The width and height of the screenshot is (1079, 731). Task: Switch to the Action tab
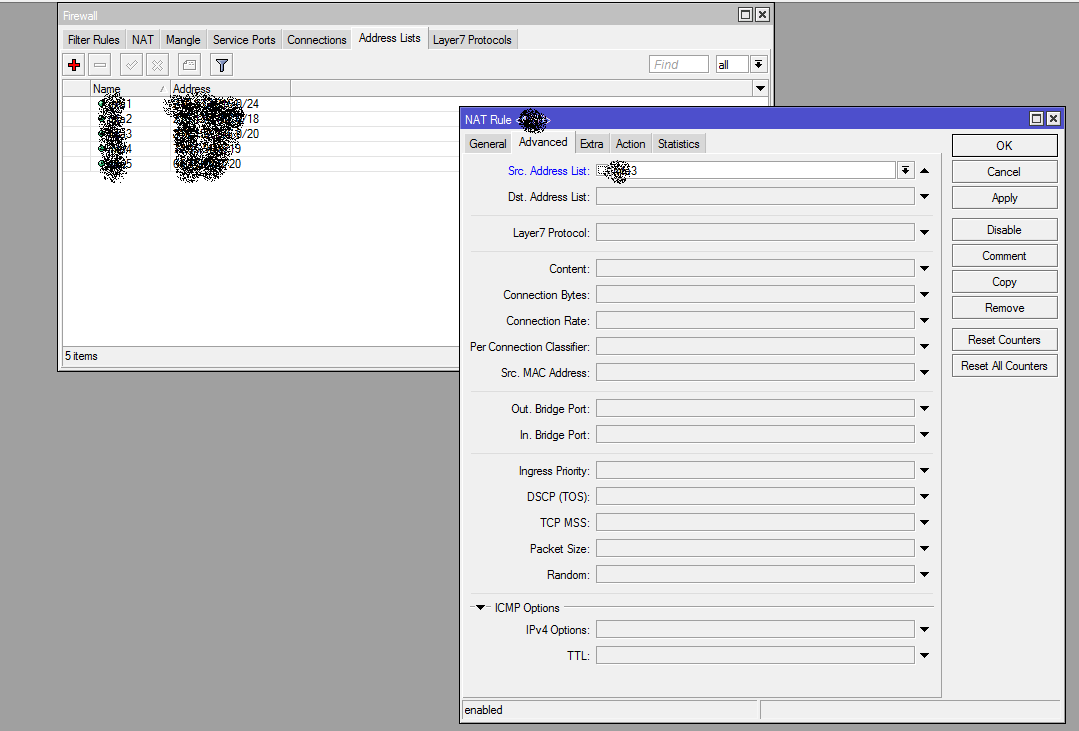coord(630,144)
